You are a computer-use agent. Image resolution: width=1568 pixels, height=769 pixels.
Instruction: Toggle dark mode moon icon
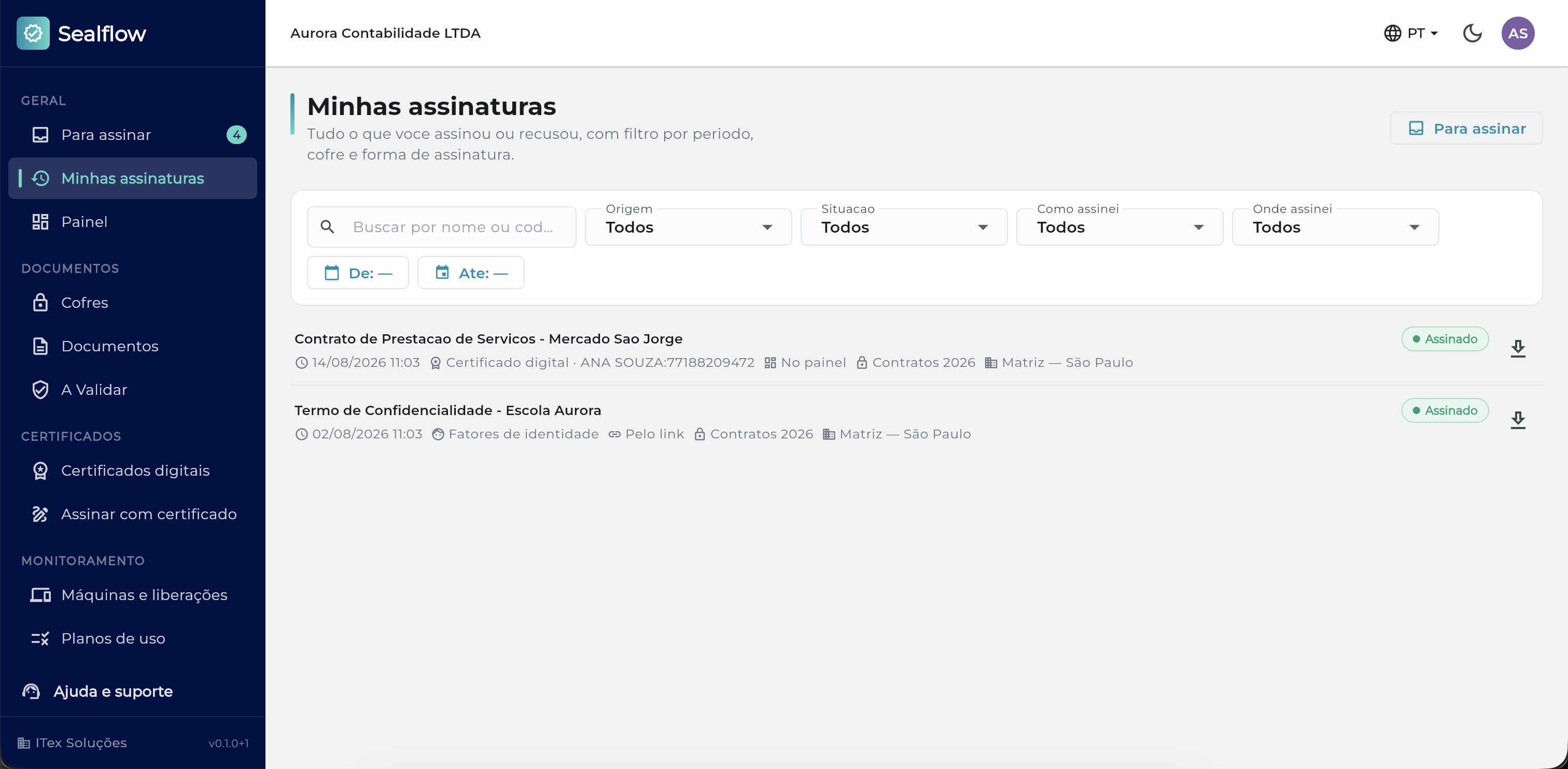click(x=1472, y=33)
